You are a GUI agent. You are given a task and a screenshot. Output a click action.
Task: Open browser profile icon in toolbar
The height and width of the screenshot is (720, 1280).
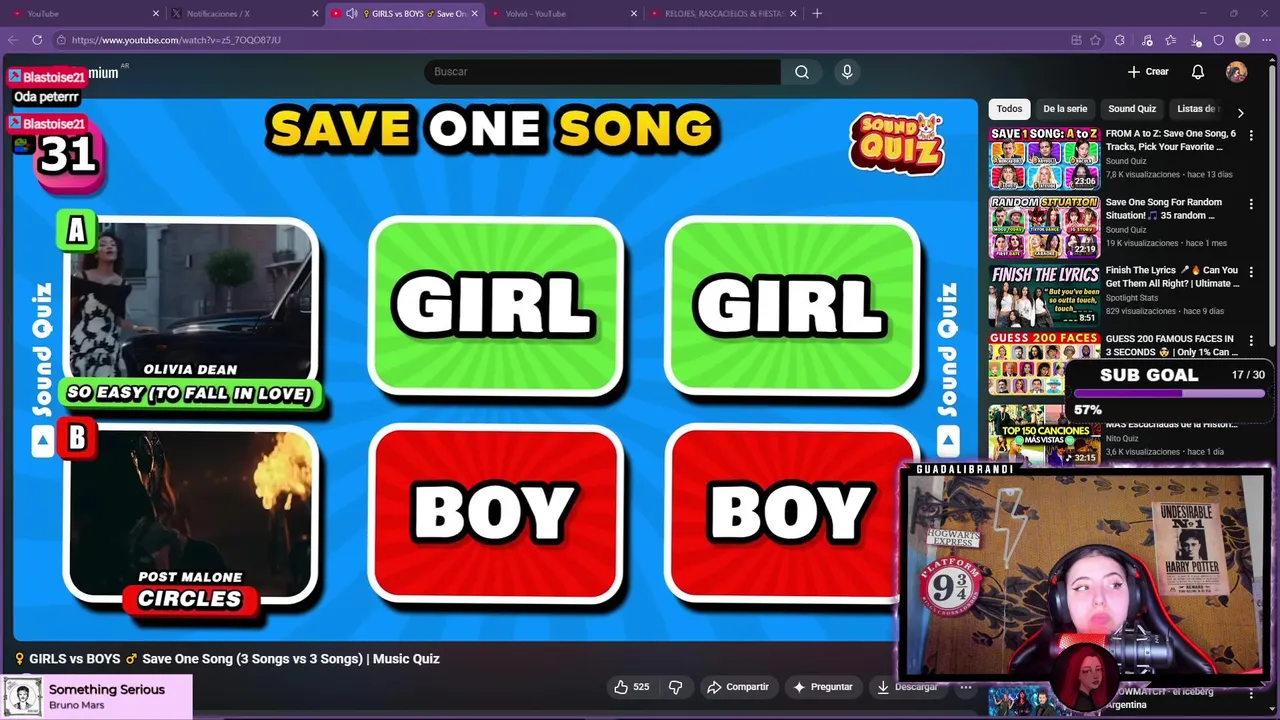coord(1243,40)
